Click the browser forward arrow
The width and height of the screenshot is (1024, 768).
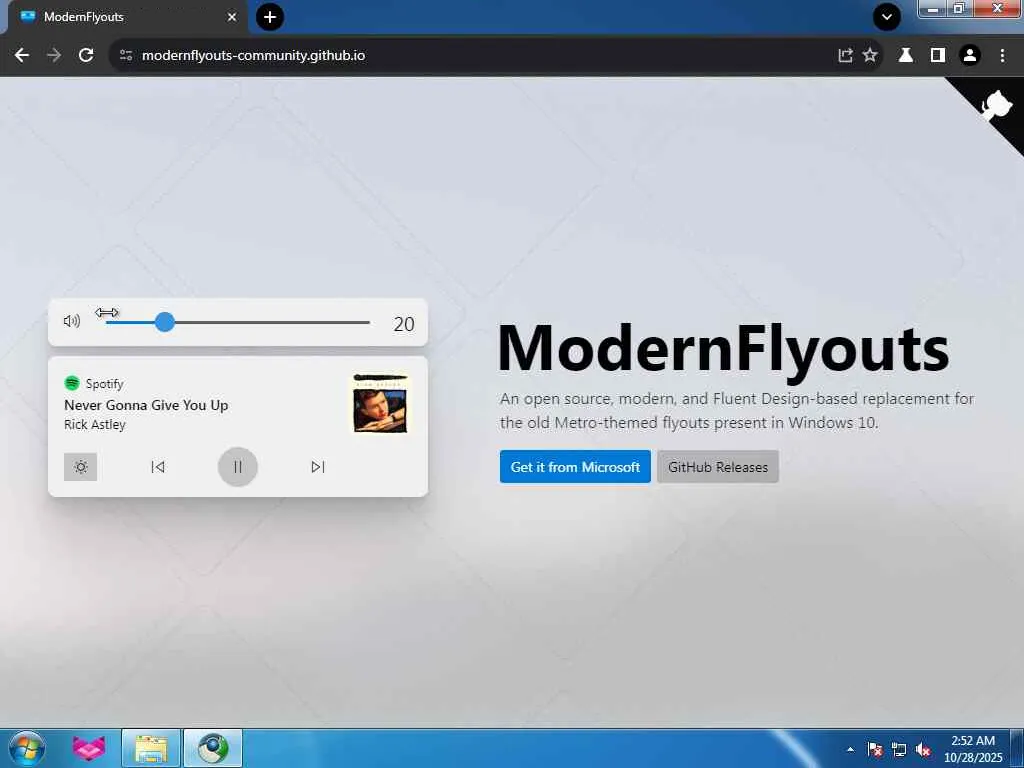point(54,56)
